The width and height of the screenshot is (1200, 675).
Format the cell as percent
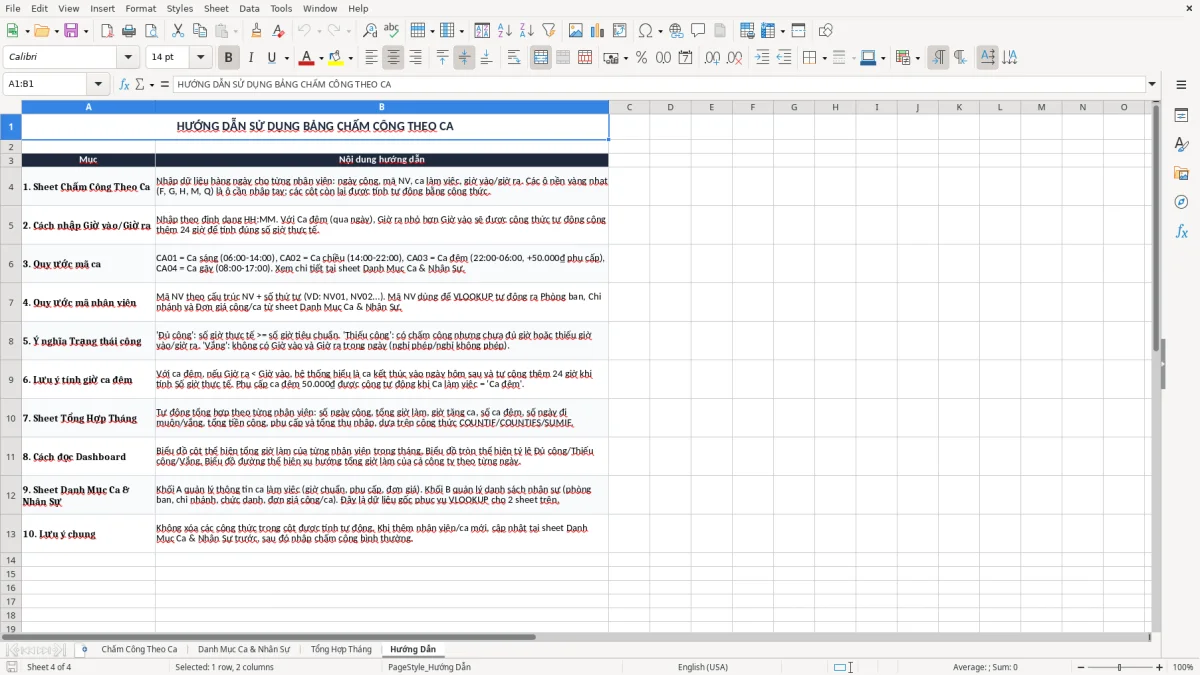point(641,58)
